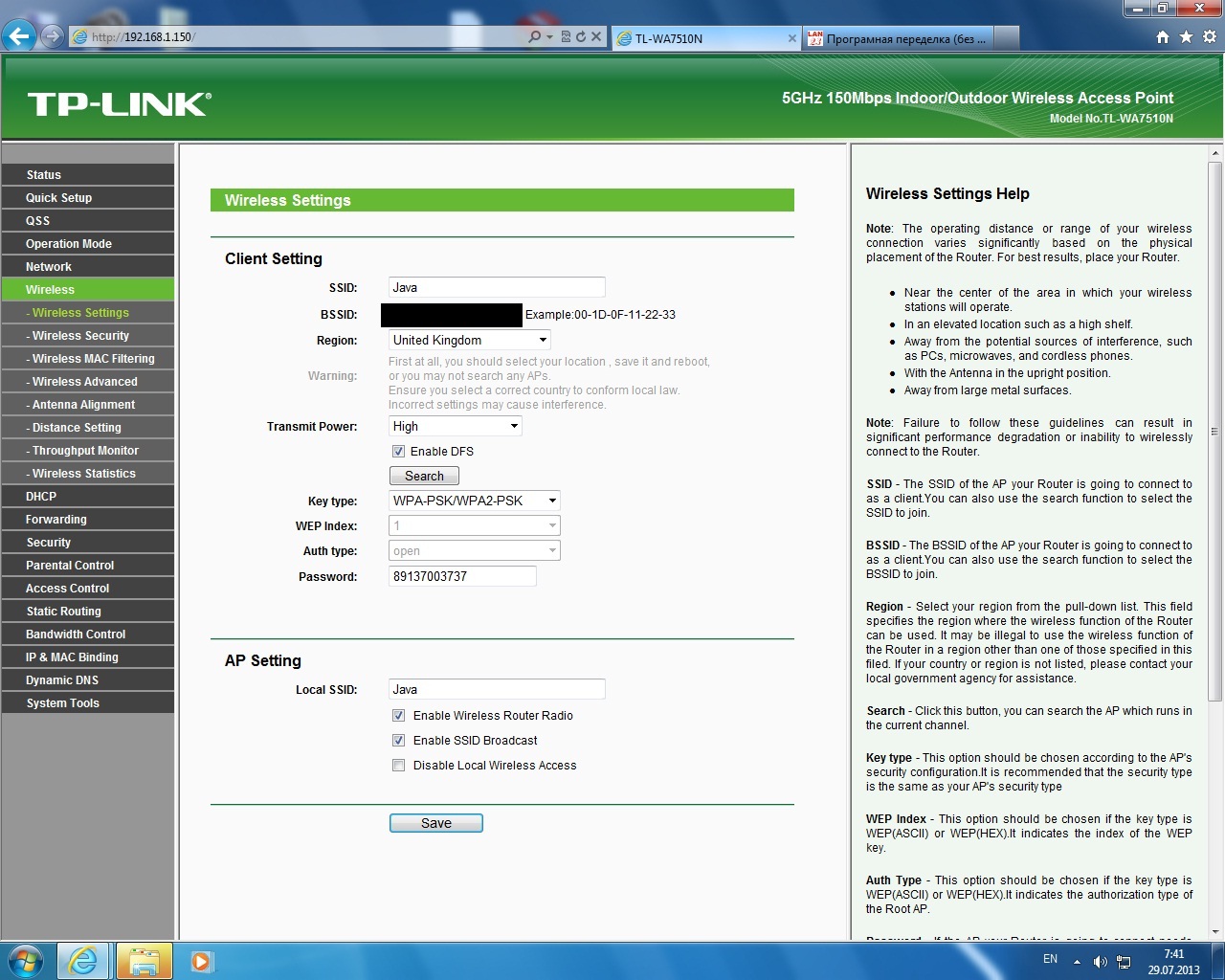Open the Auth type dropdown

click(x=475, y=550)
